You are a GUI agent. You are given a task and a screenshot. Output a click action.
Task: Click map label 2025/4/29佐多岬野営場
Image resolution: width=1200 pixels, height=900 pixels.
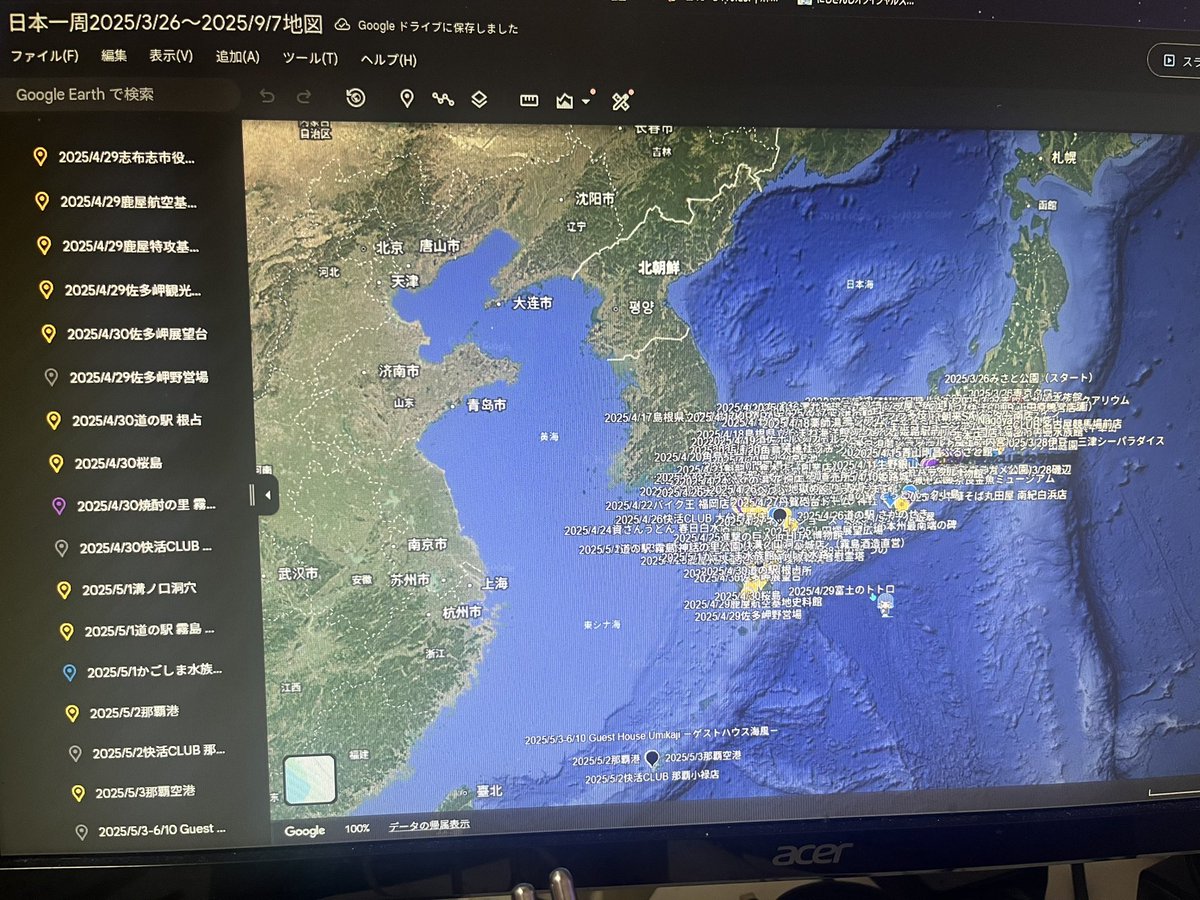[748, 616]
